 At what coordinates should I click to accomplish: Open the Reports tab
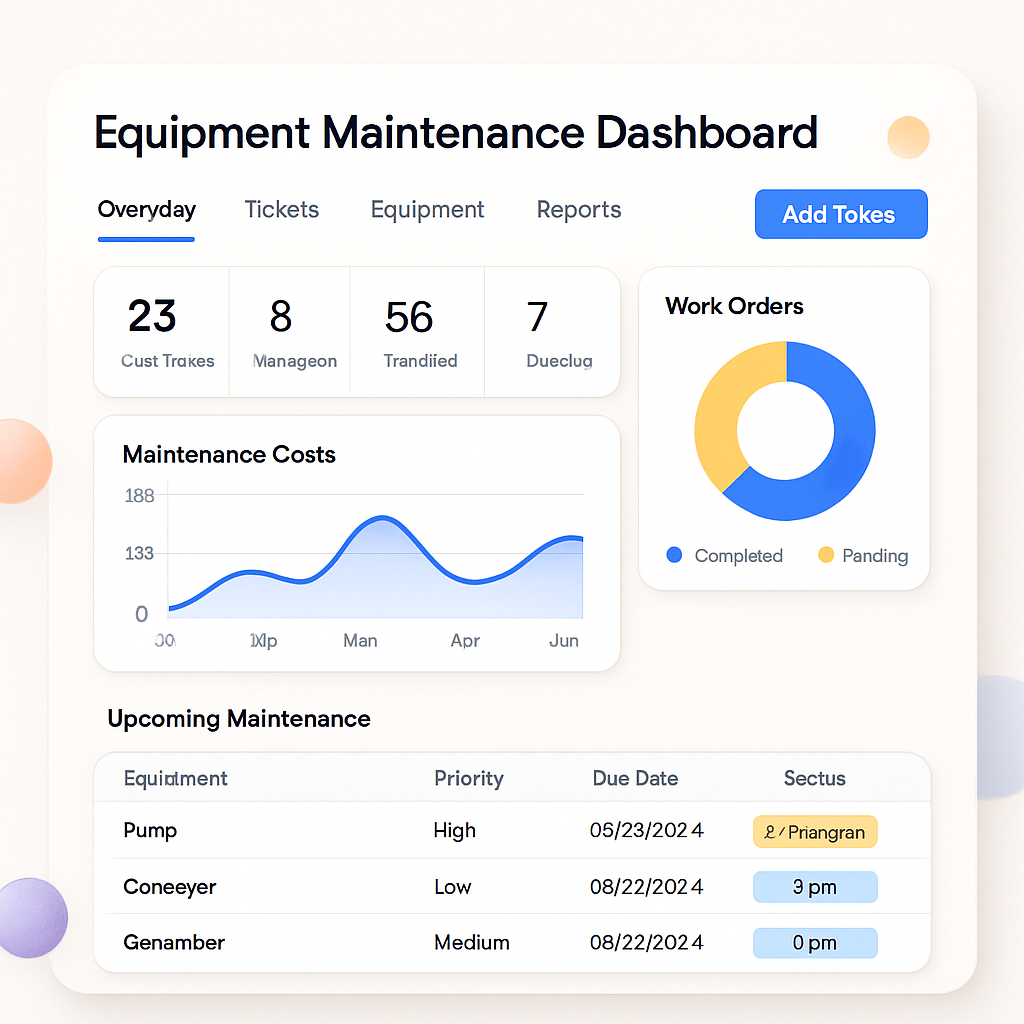point(579,210)
